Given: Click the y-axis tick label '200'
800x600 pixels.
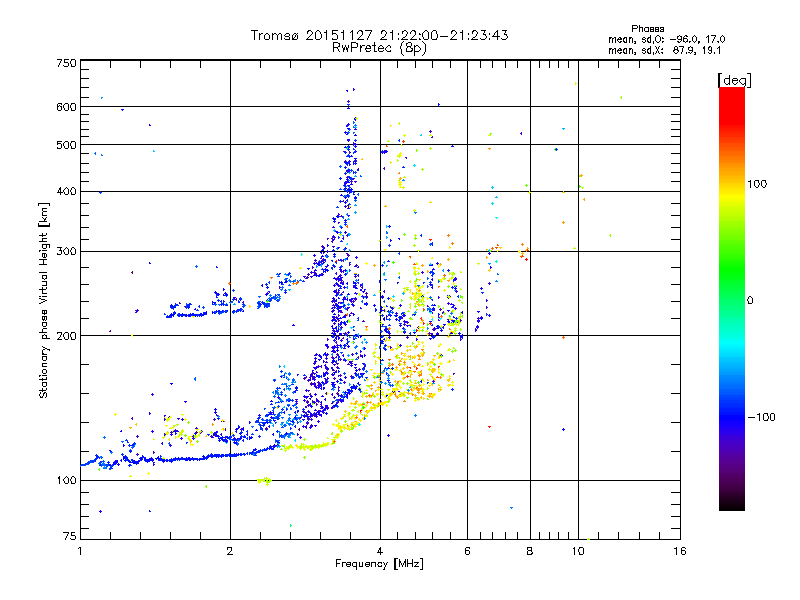Looking at the screenshot, I should click(x=67, y=336).
